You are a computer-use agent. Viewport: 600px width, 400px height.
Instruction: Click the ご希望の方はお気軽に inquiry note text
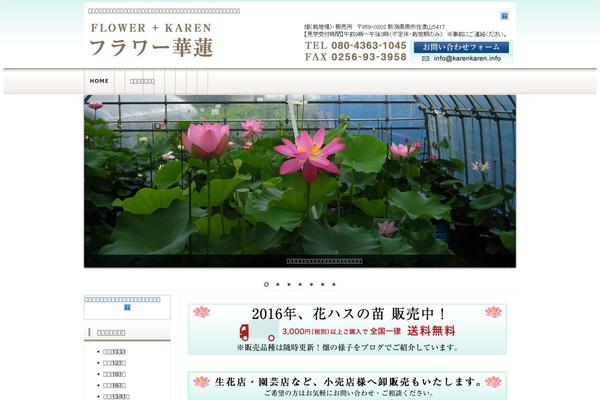[x=348, y=393]
